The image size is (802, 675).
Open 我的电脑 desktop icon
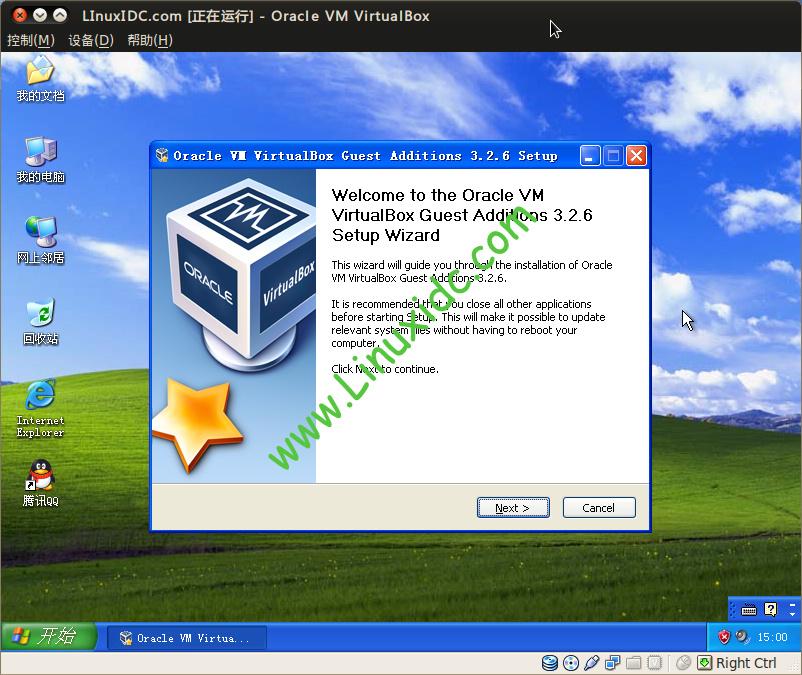pyautogui.click(x=40, y=160)
